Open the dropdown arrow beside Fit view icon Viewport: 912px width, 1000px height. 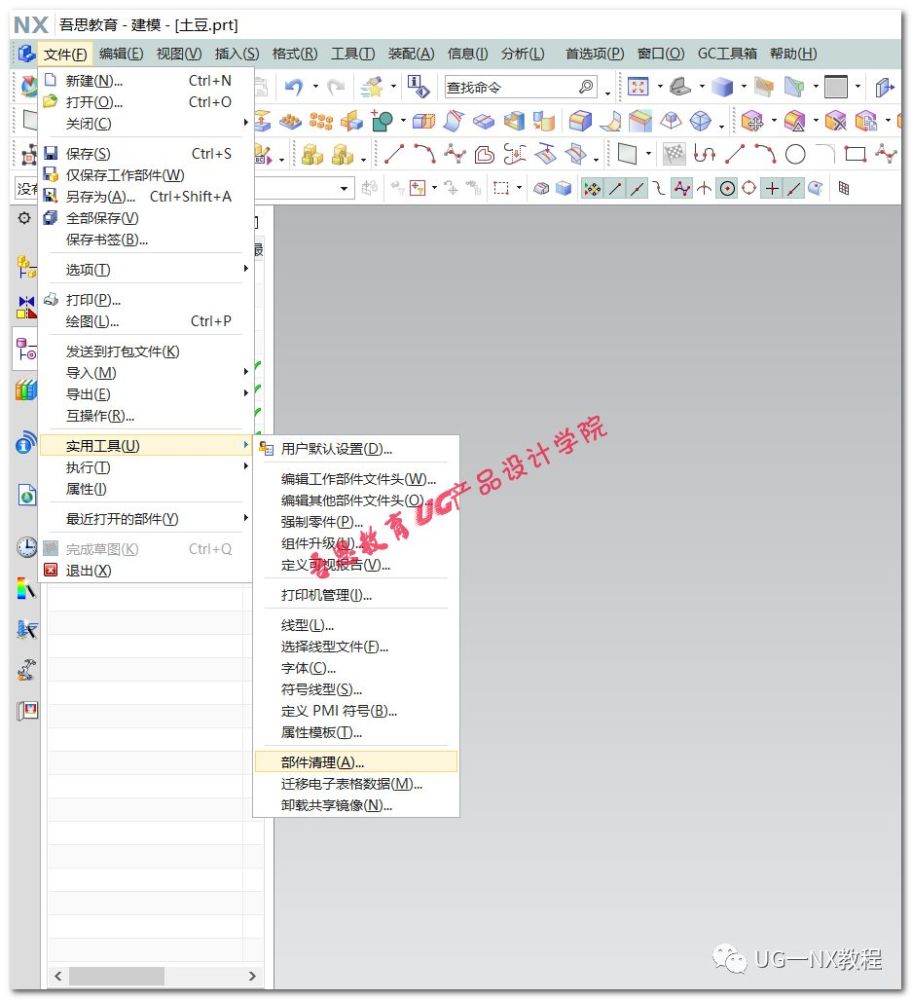(660, 85)
